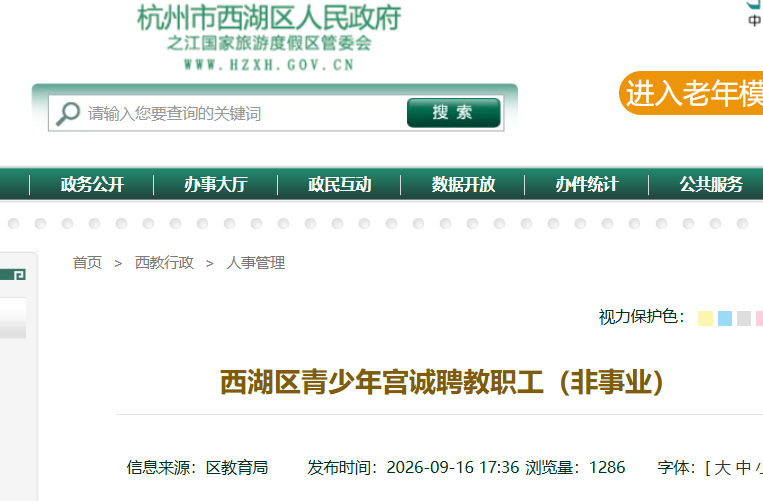Screen dimensions: 763x501
Task: Click the small square icon in left sidebar
Action: tap(19, 275)
